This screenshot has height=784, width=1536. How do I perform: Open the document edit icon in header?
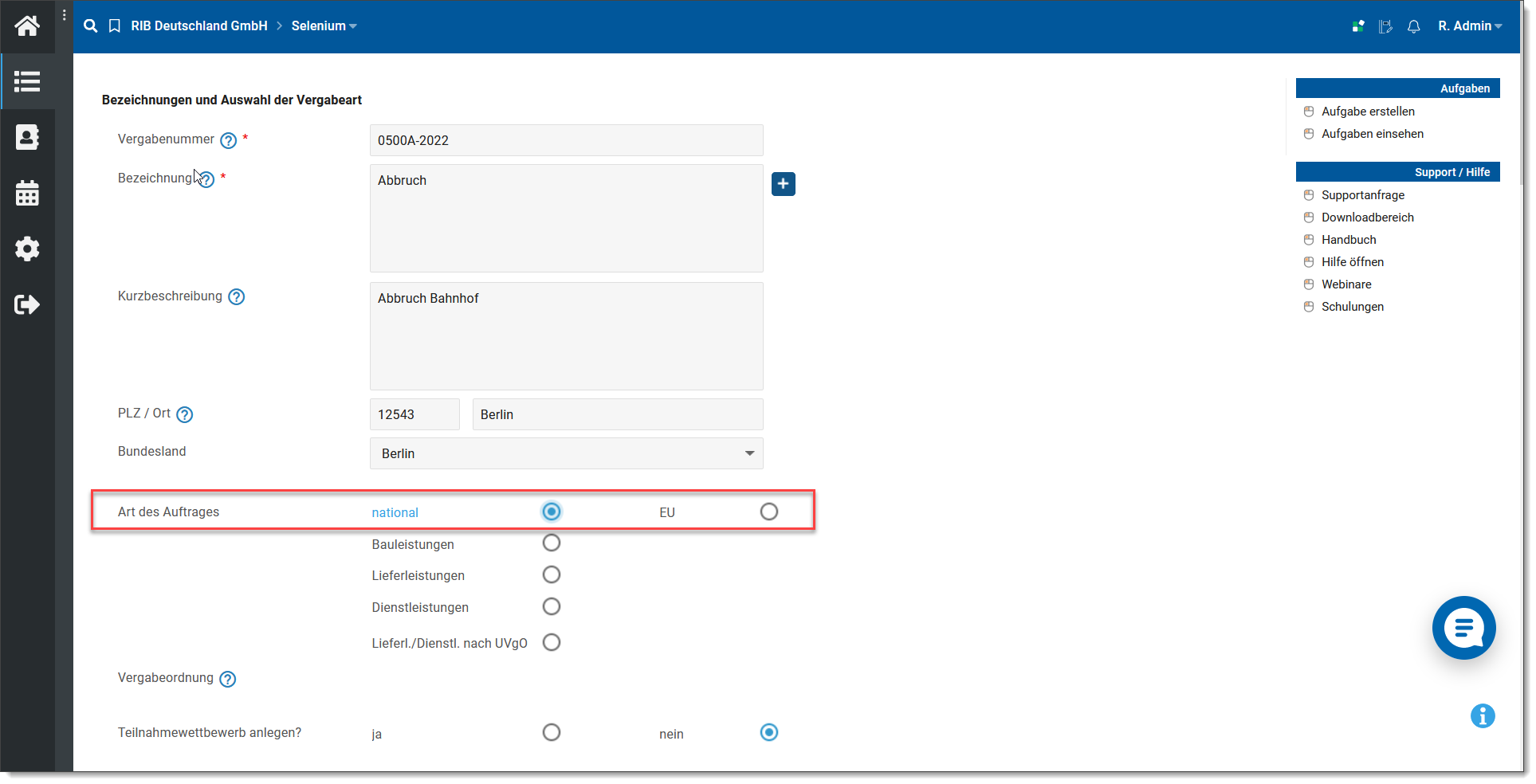(x=1385, y=26)
